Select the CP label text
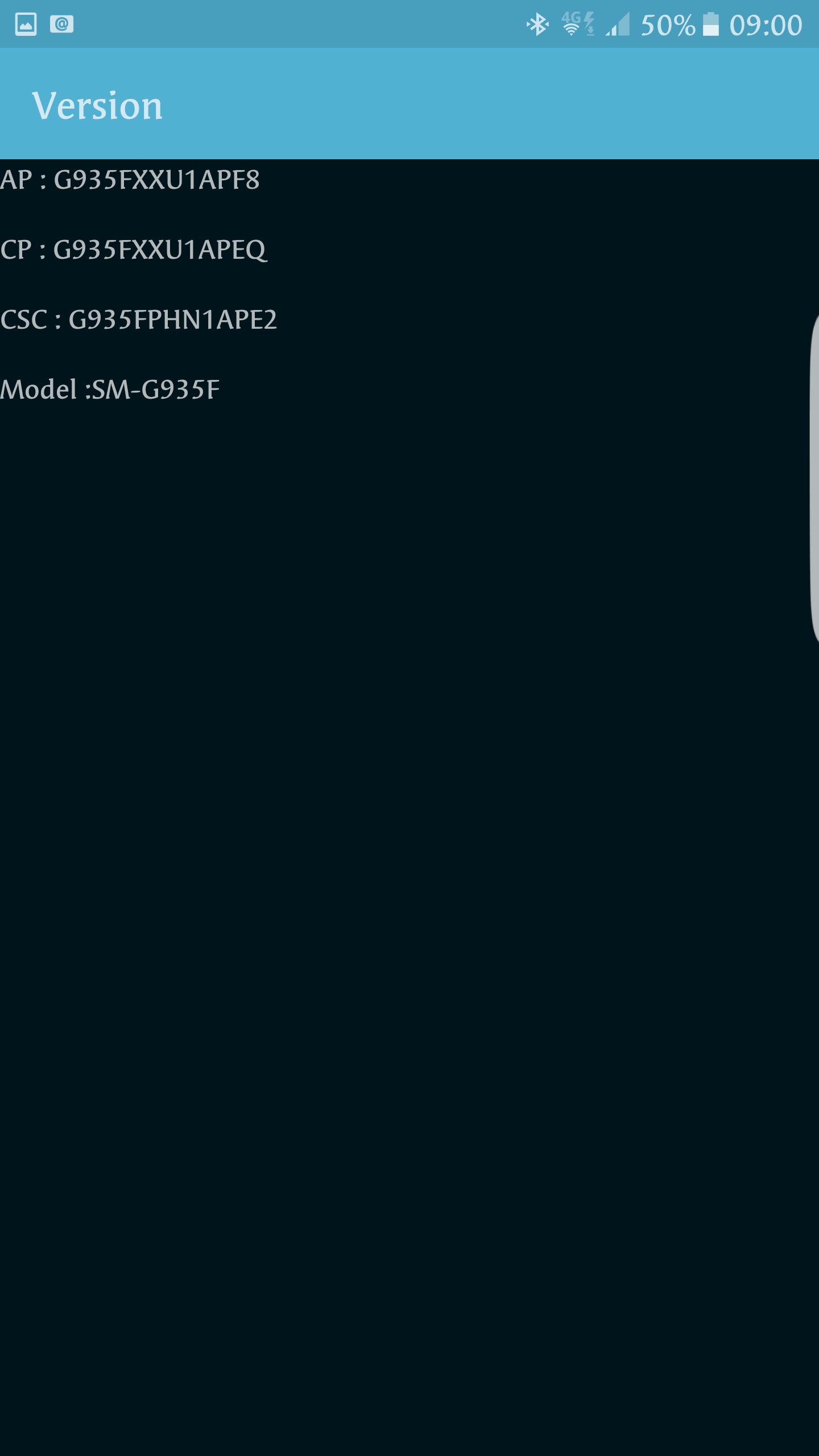This screenshot has width=819, height=1456. [x=16, y=250]
